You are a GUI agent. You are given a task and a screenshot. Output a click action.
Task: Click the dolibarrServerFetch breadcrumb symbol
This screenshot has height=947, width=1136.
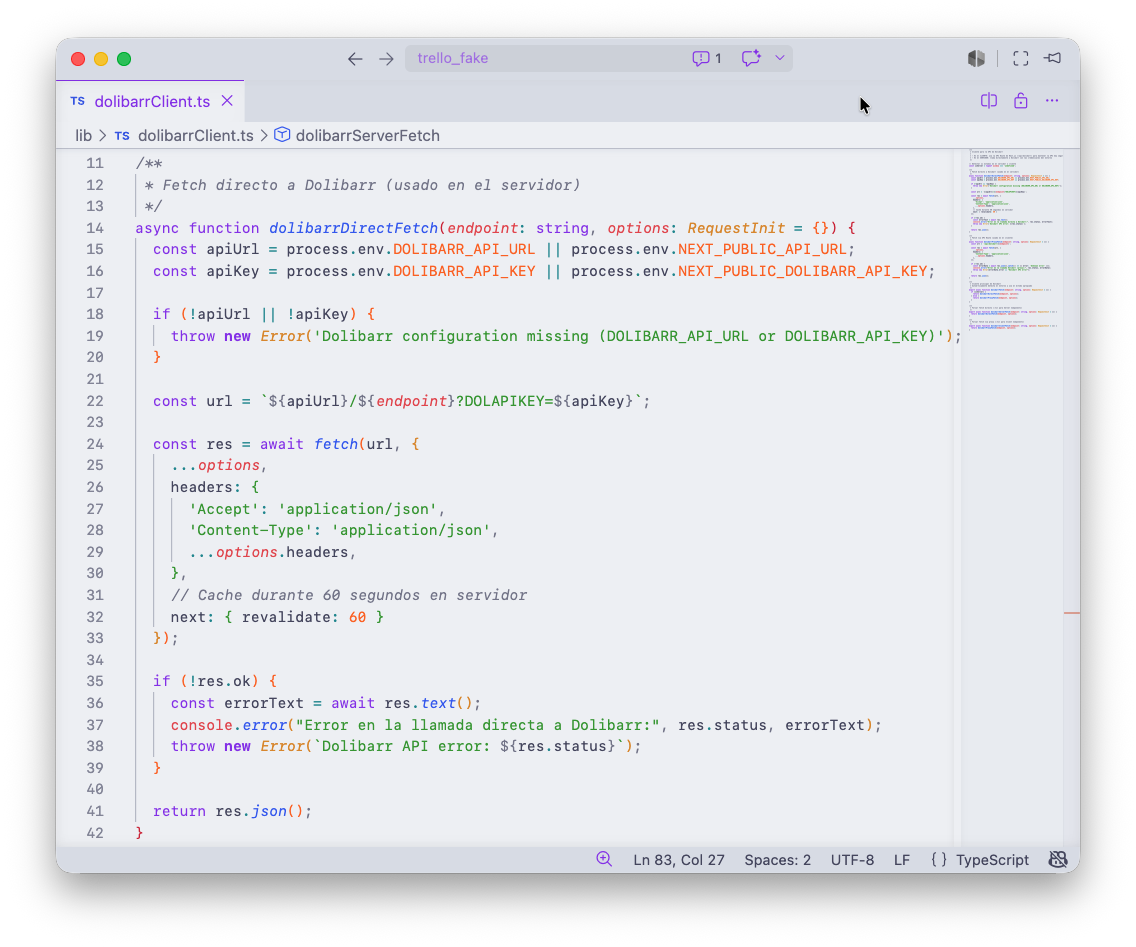pyautogui.click(x=367, y=135)
